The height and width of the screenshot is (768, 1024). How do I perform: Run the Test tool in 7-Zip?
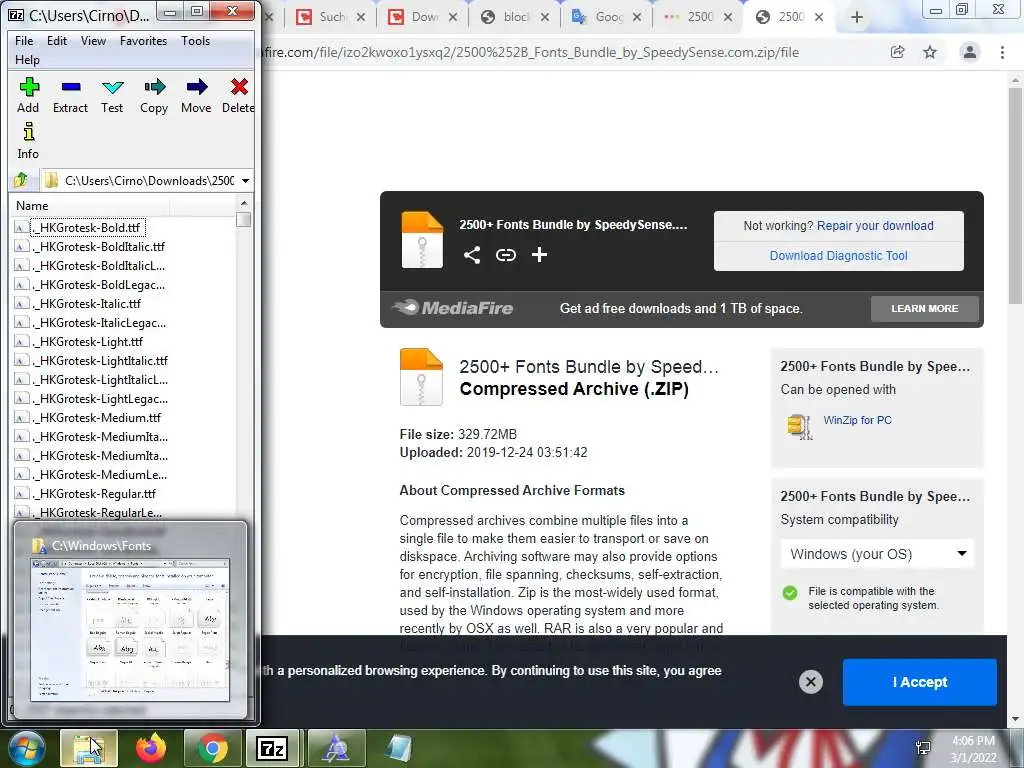(112, 95)
